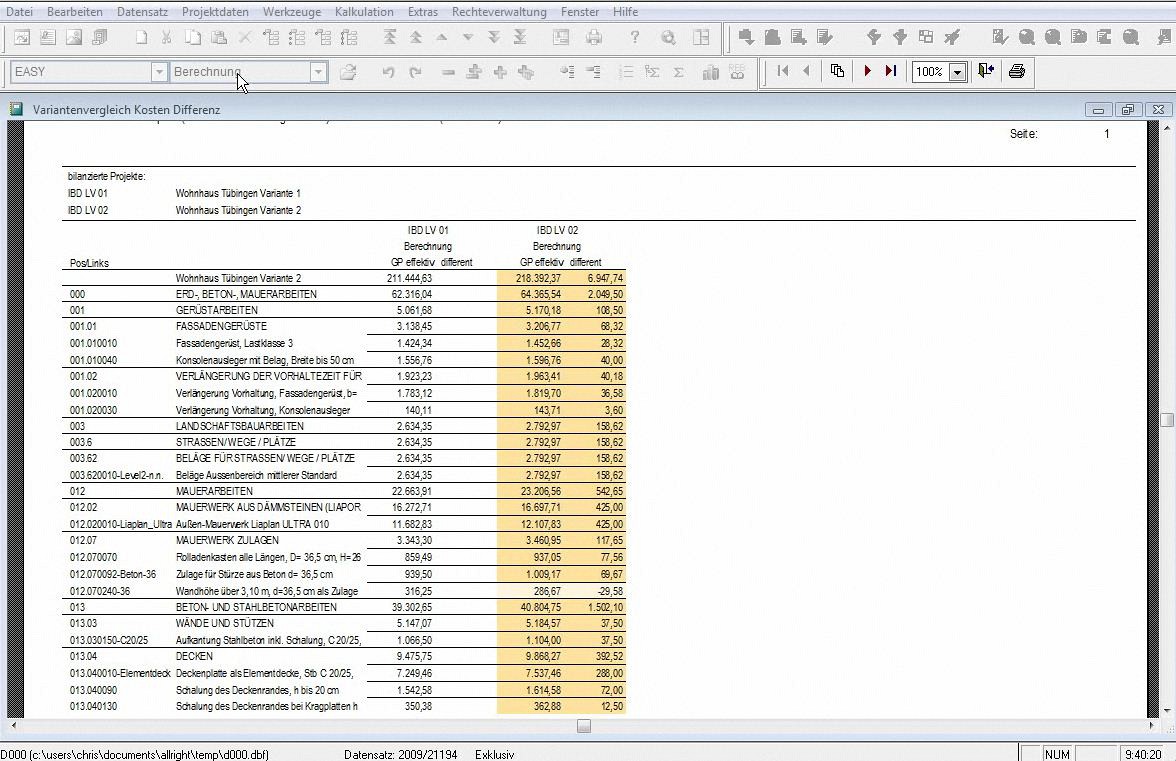Click the scissors cut icon
Viewport: 1176px width, 761px height.
tap(167, 38)
